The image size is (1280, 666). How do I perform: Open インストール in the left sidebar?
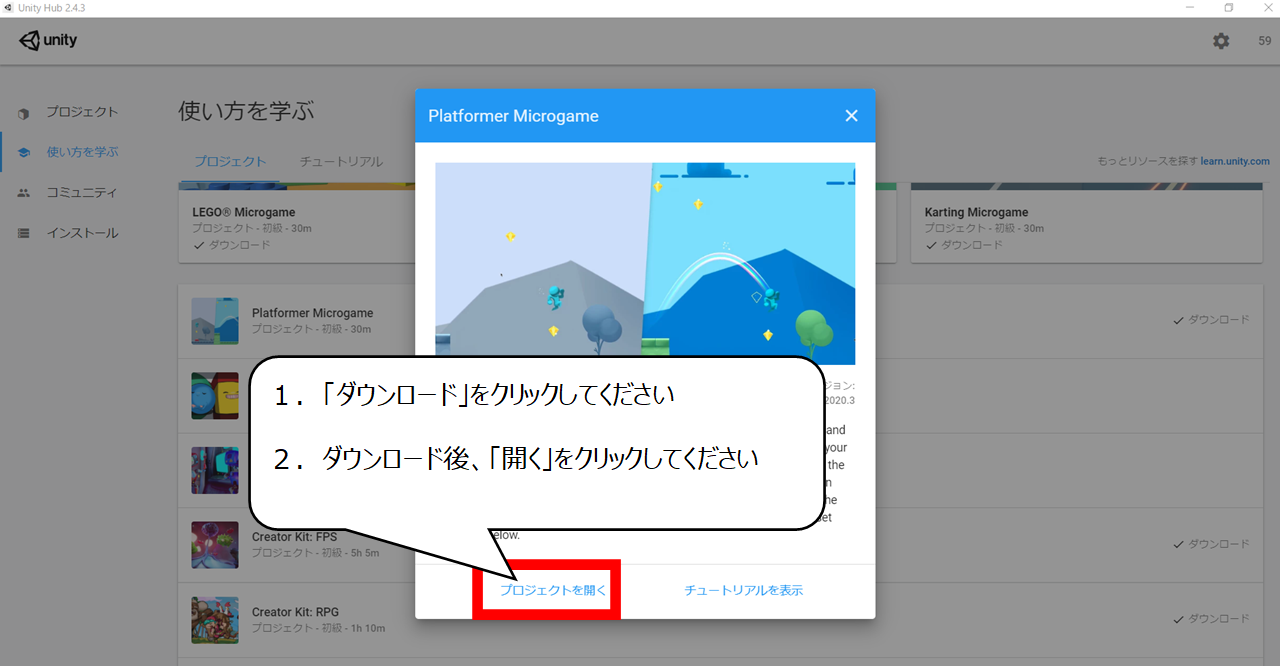tap(82, 233)
